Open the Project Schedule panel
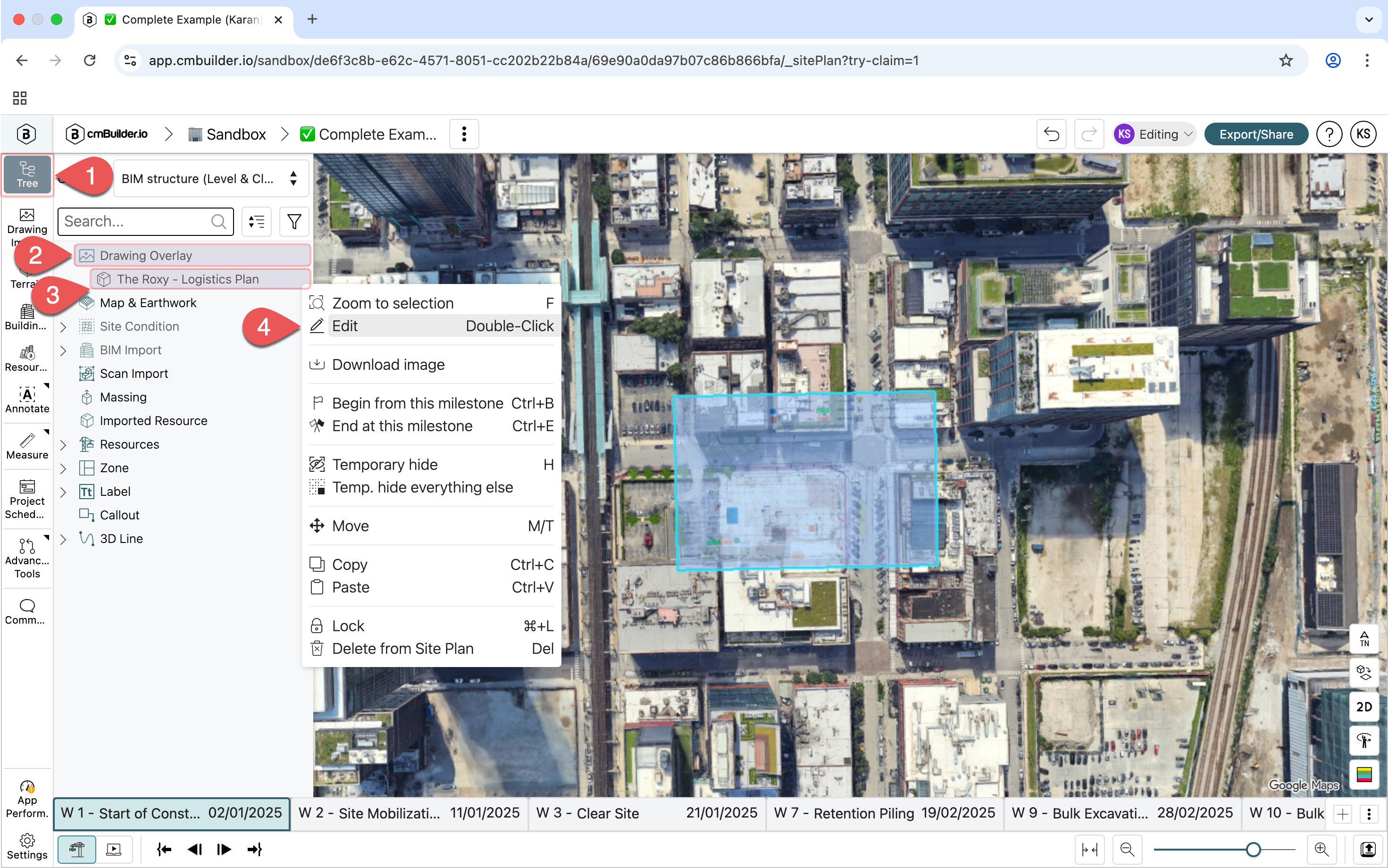 pos(27,500)
